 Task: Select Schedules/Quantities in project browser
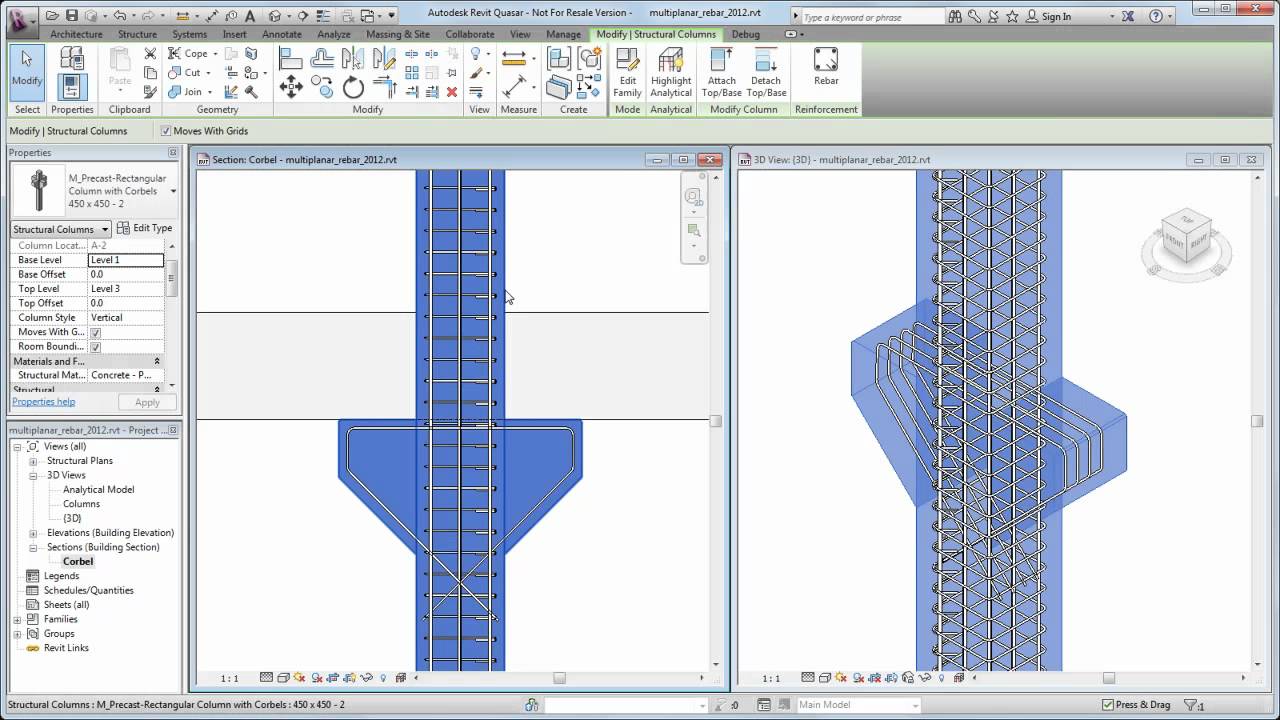[88, 590]
